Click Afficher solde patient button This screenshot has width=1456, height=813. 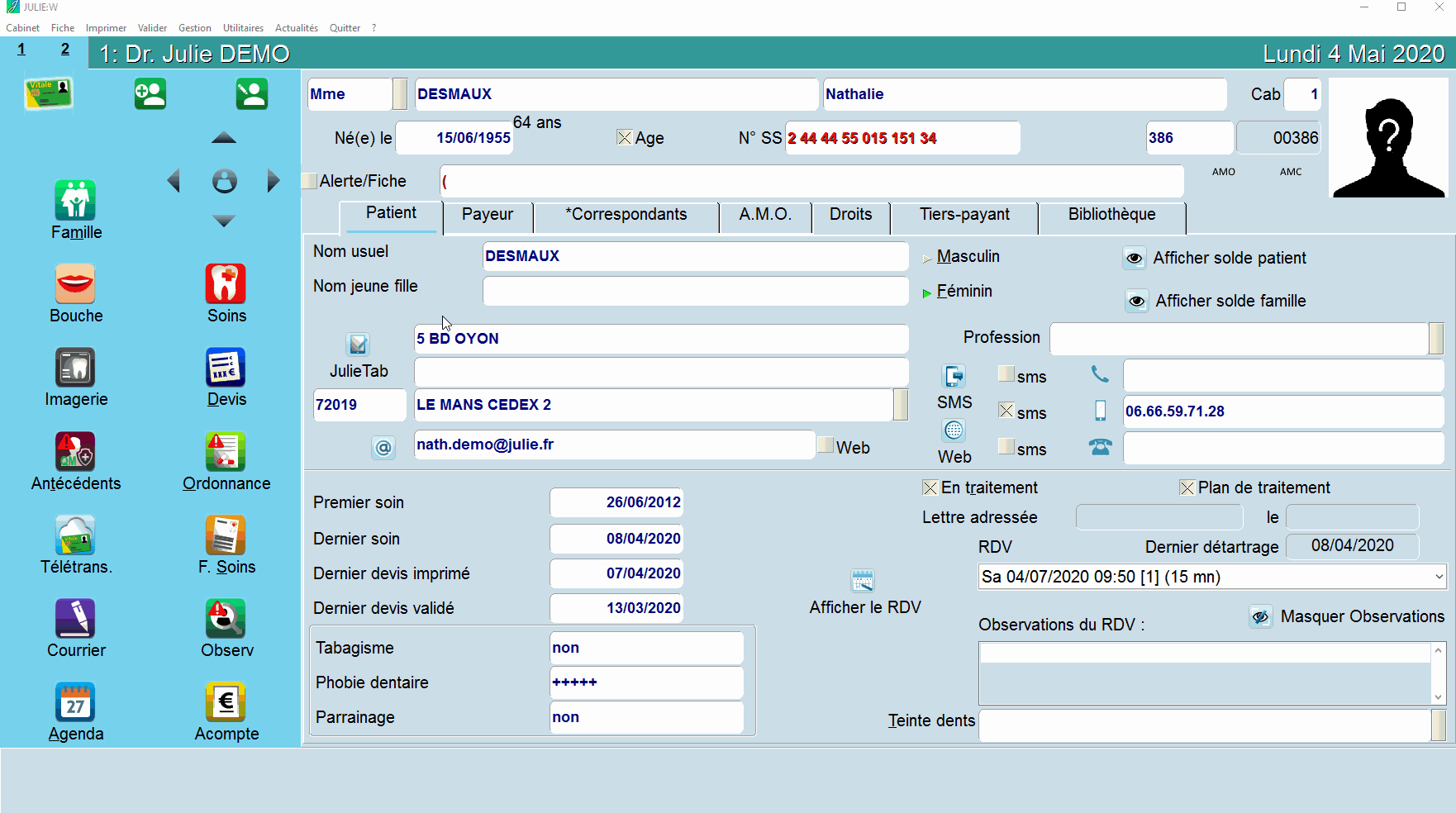click(x=1135, y=259)
